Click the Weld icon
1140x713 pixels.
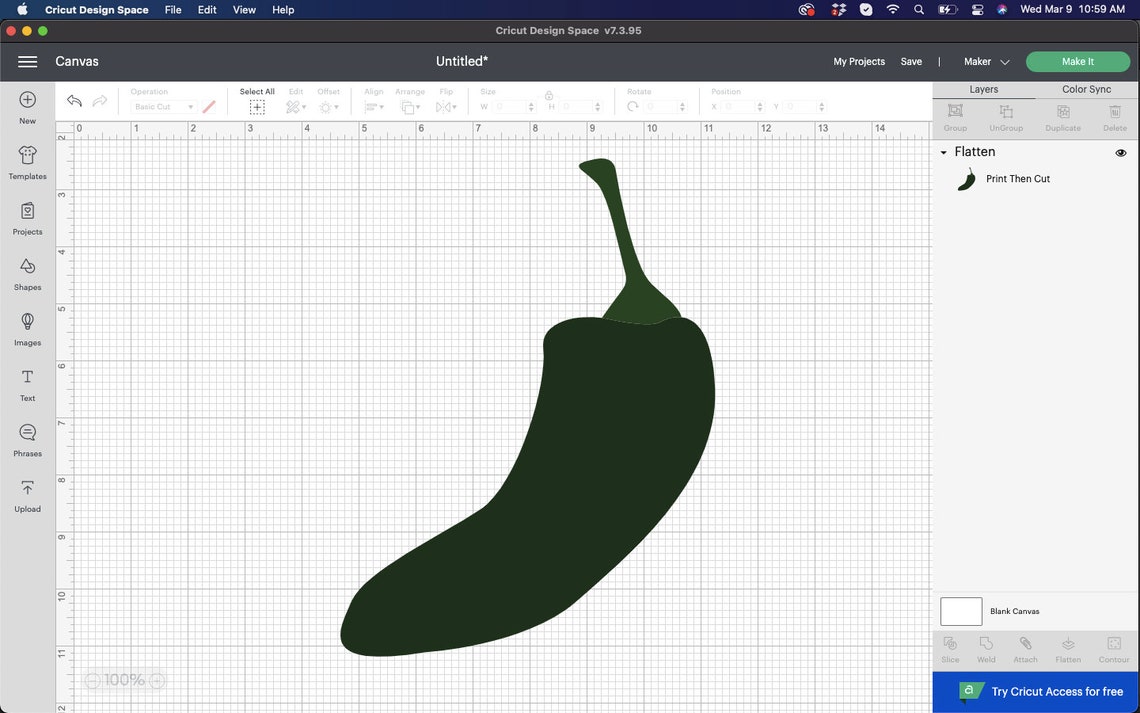(986, 648)
